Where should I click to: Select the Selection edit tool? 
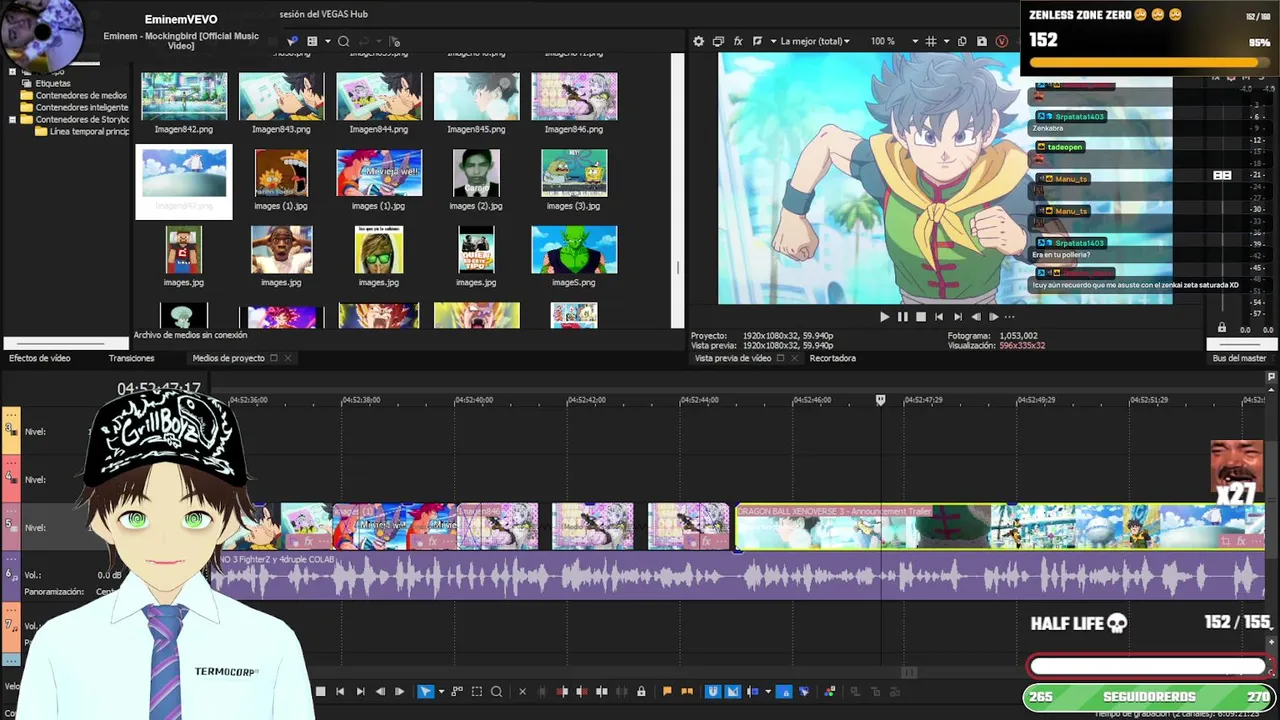(476, 691)
